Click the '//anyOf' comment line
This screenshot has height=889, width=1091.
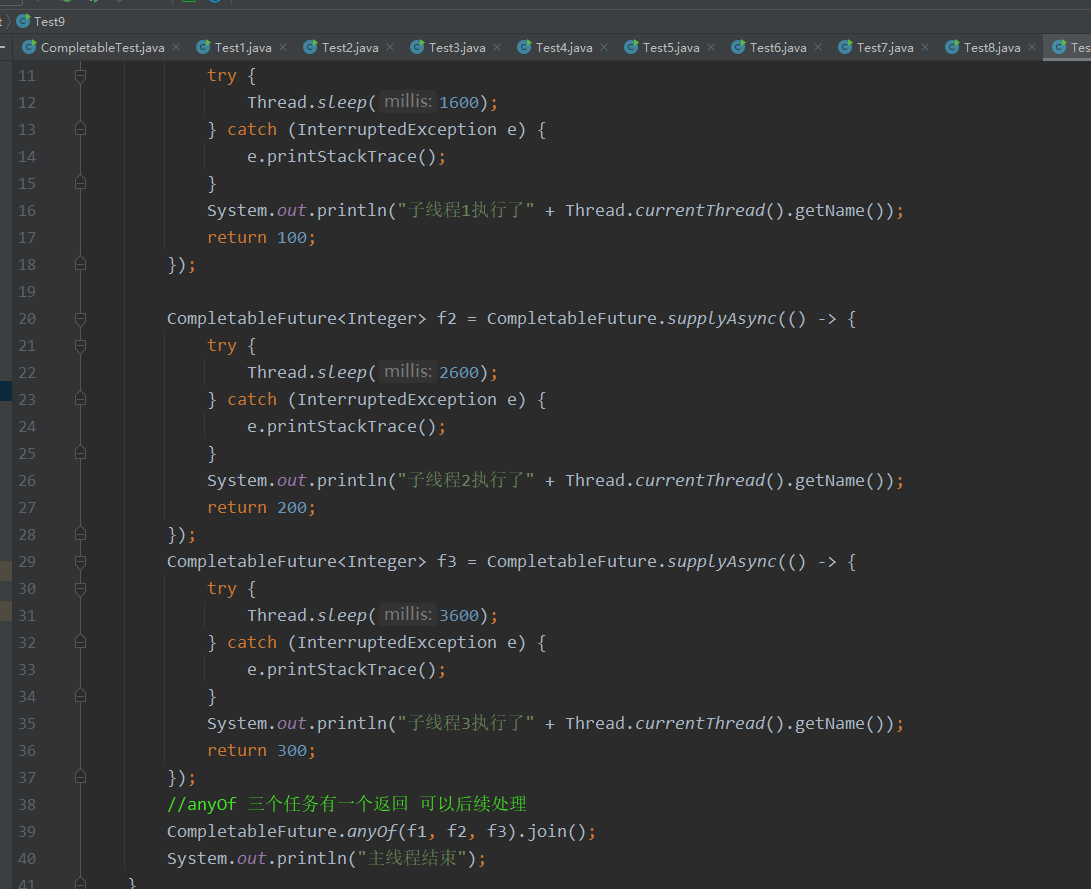pyautogui.click(x=347, y=804)
